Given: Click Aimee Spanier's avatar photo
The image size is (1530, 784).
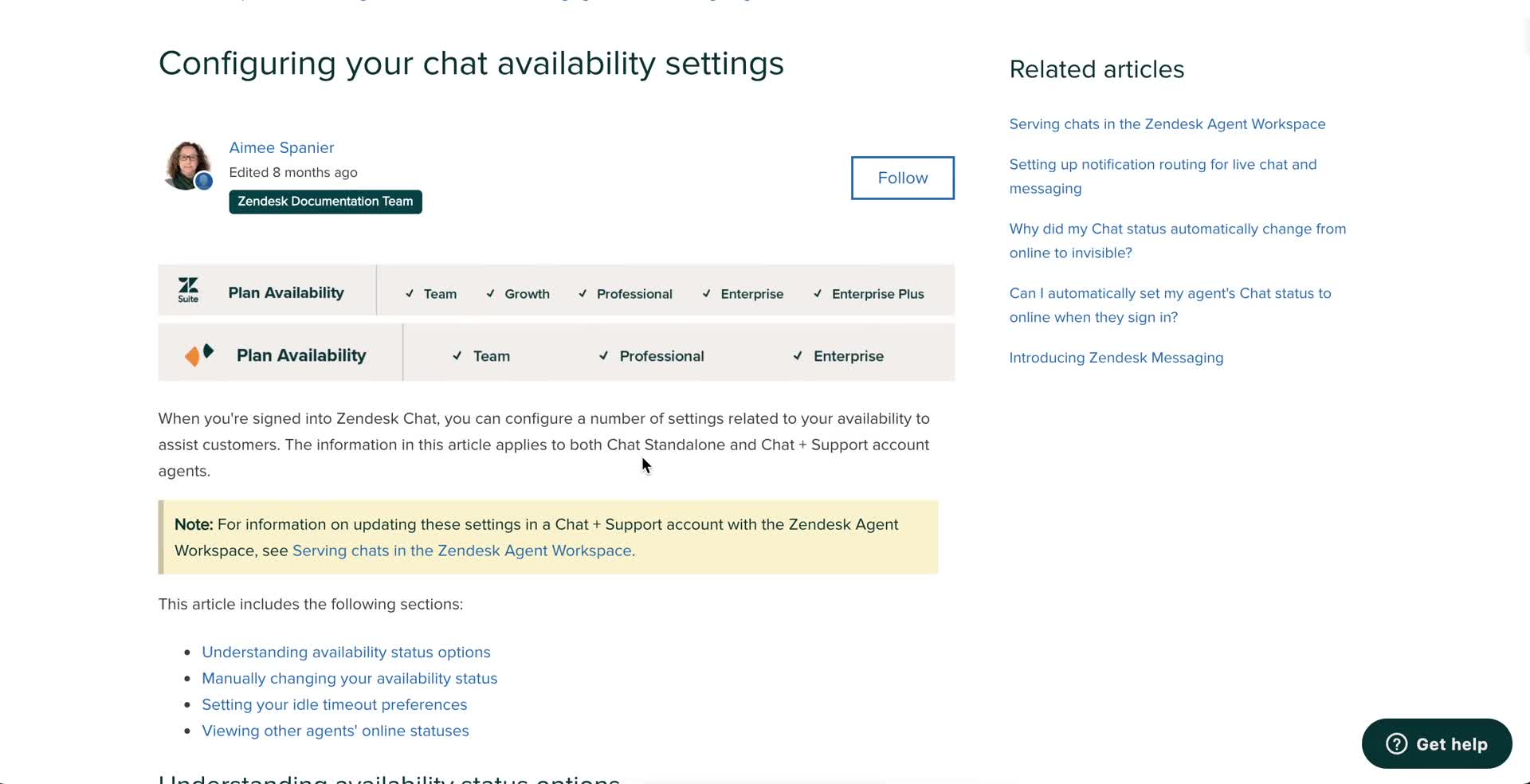Looking at the screenshot, I should (187, 166).
